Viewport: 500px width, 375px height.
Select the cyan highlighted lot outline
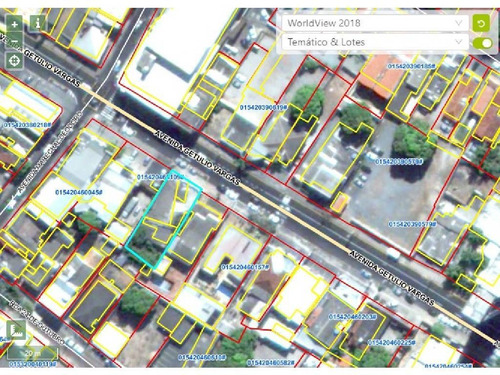pos(163,219)
